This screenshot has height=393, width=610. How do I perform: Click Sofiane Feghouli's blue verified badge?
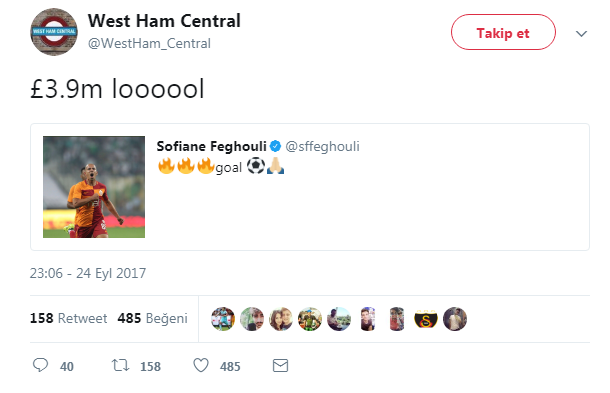point(275,146)
